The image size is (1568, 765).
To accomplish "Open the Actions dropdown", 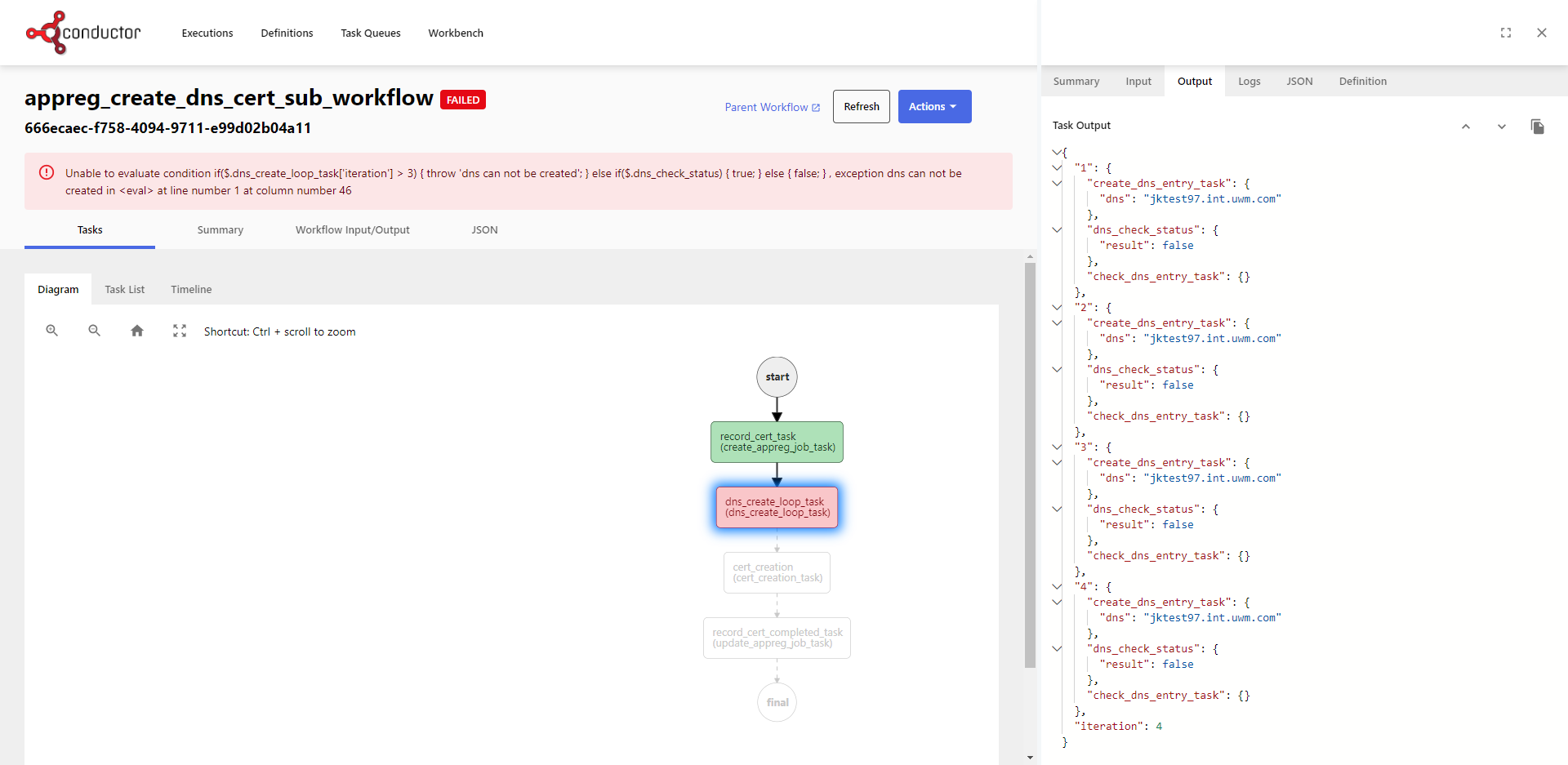I will tap(933, 106).
